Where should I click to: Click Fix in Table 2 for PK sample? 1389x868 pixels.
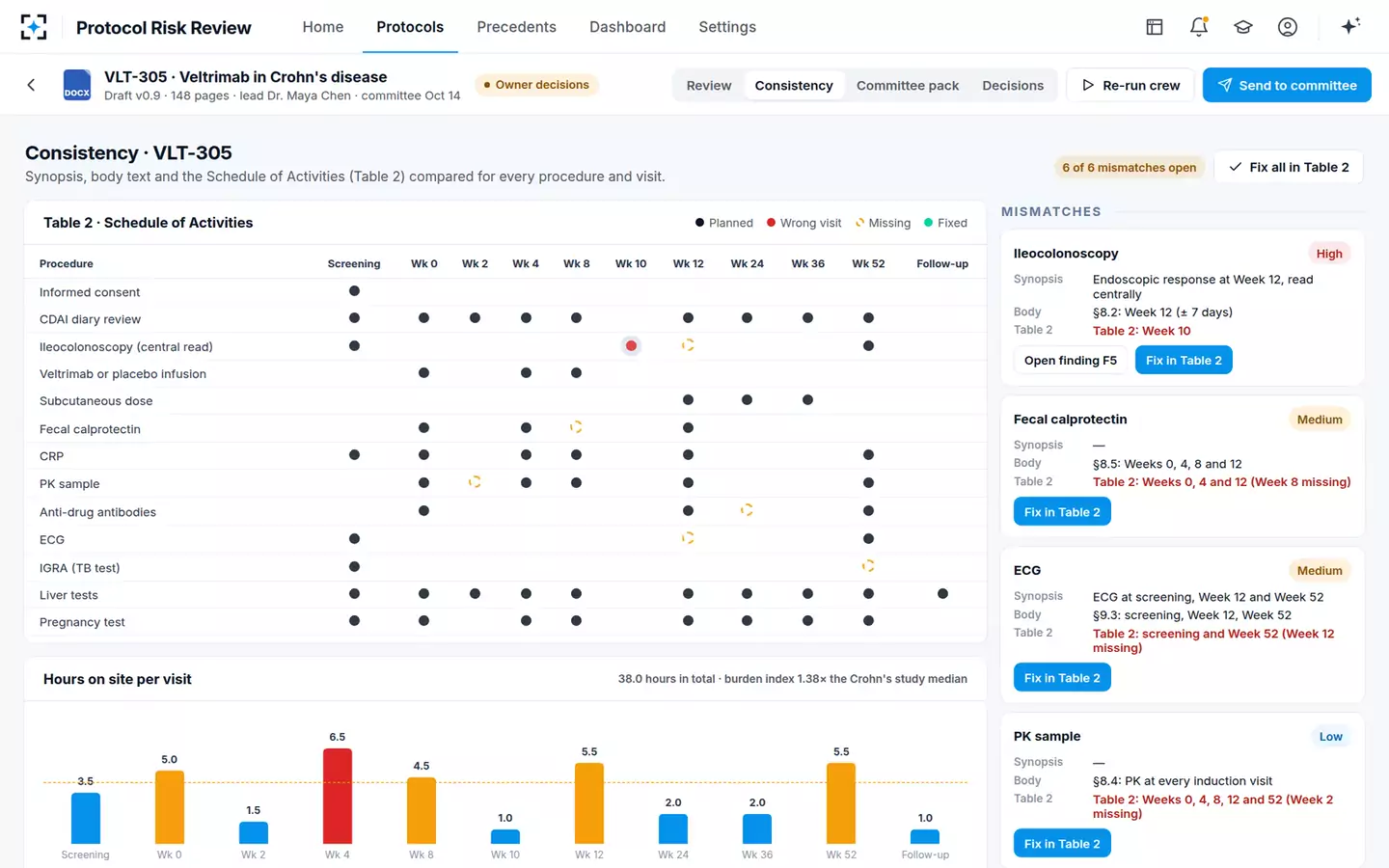tap(1062, 844)
